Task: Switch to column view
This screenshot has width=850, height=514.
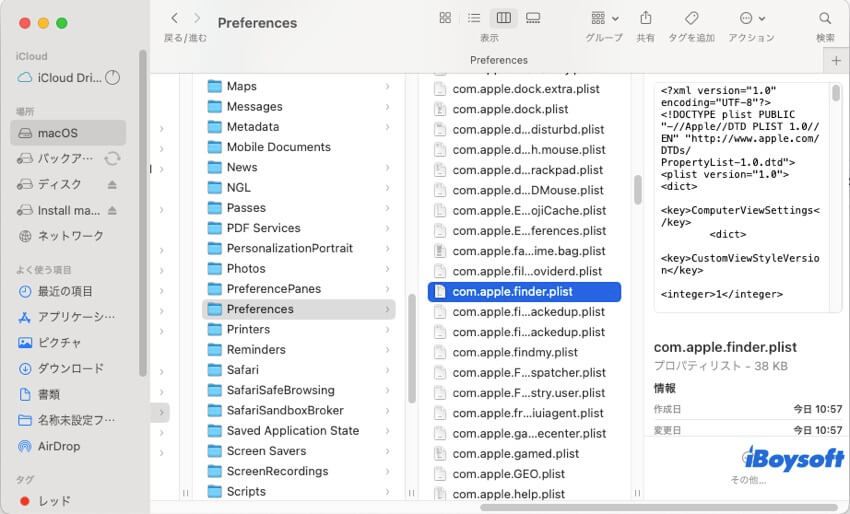Action: click(504, 18)
